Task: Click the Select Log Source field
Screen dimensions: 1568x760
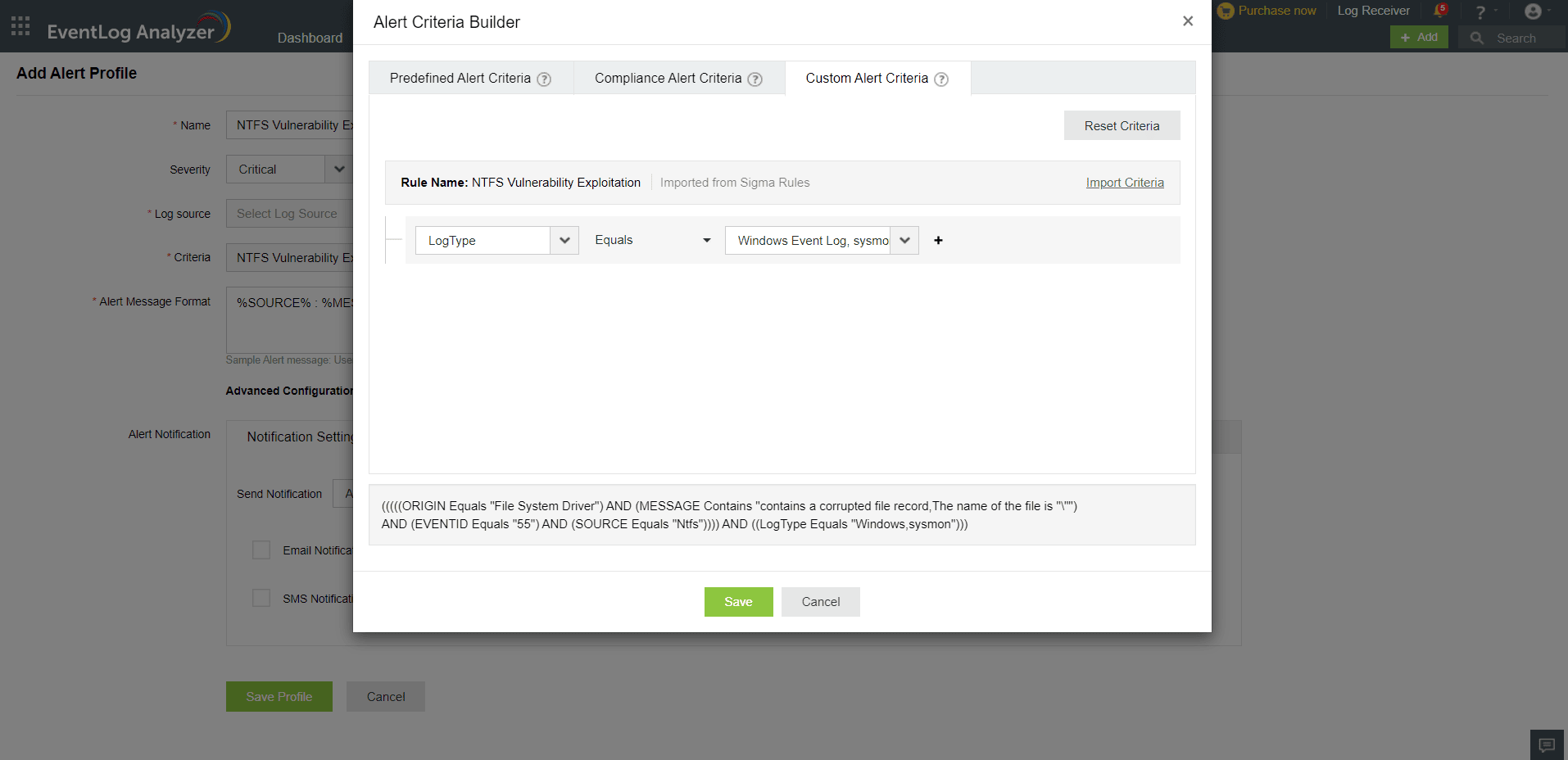Action: pos(289,214)
